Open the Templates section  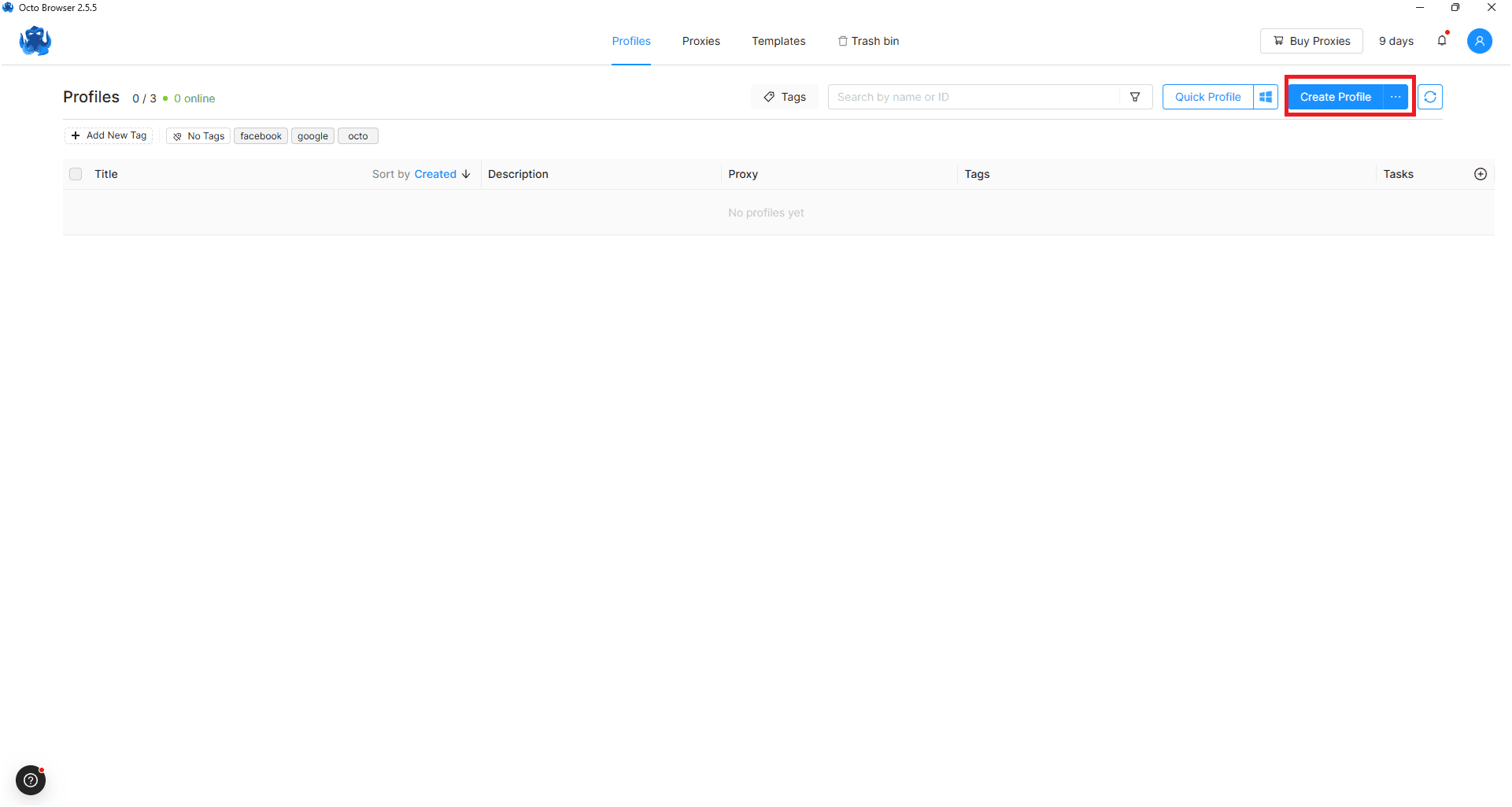point(778,41)
